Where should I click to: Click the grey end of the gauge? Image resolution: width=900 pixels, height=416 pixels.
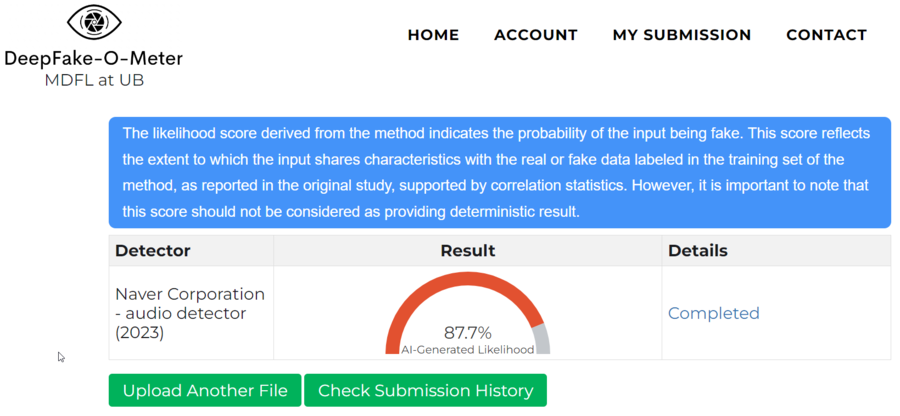tap(542, 340)
